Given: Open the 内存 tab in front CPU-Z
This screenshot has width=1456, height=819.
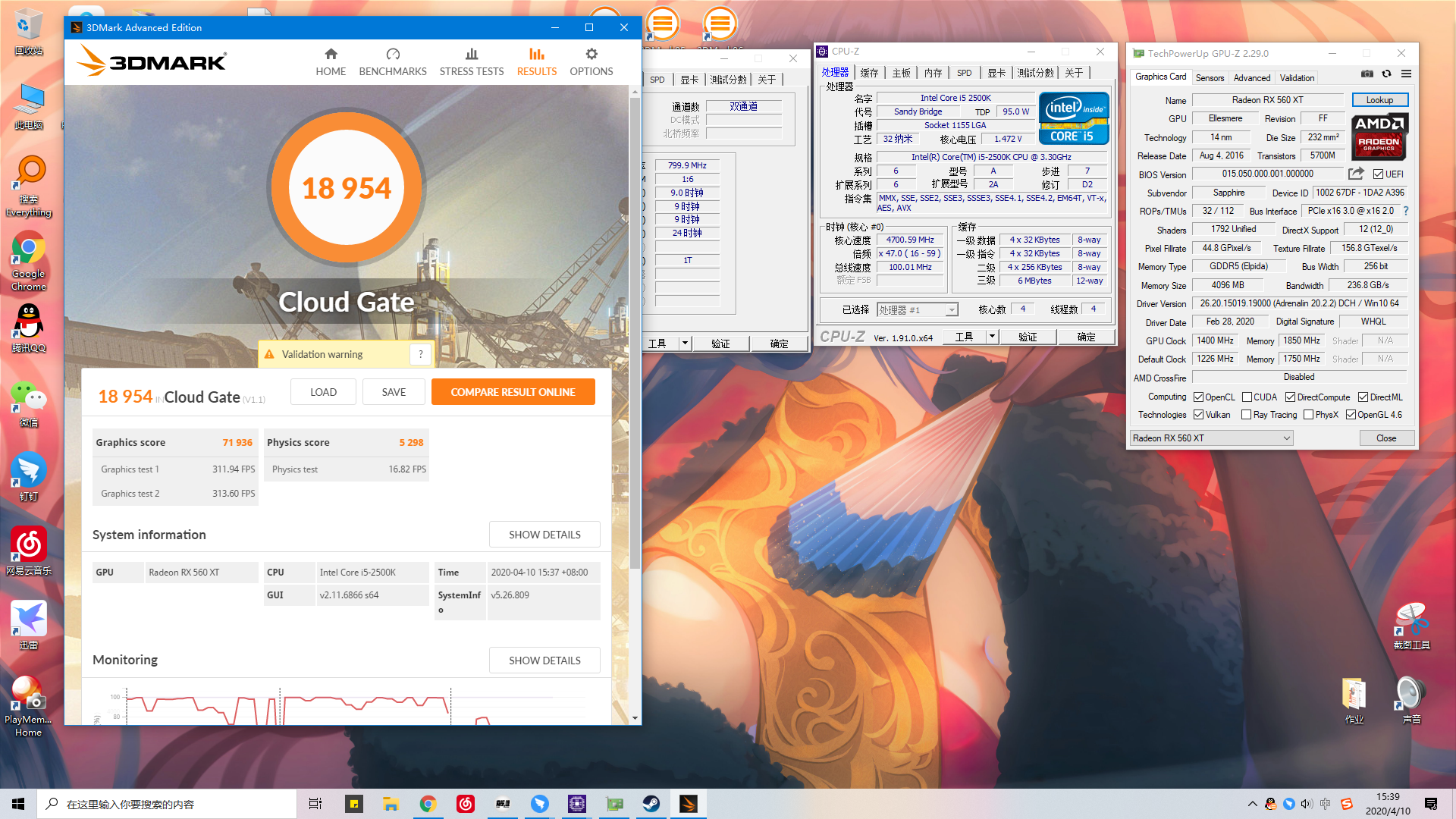Looking at the screenshot, I should coord(933,73).
